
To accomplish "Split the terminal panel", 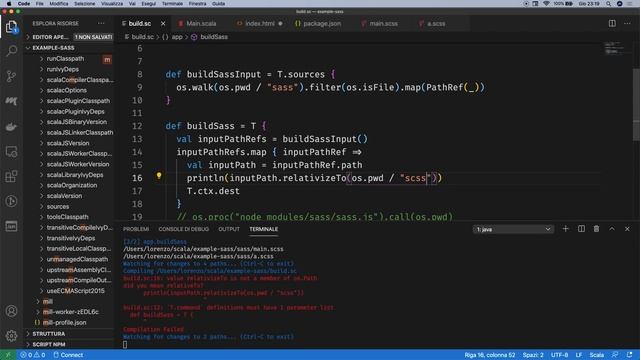I will (581, 229).
